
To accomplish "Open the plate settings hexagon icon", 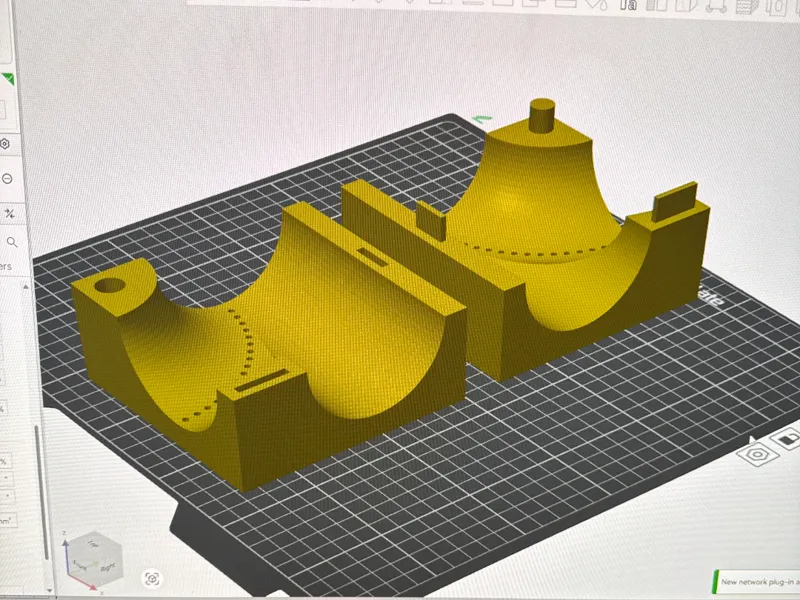I will pyautogui.click(x=757, y=454).
